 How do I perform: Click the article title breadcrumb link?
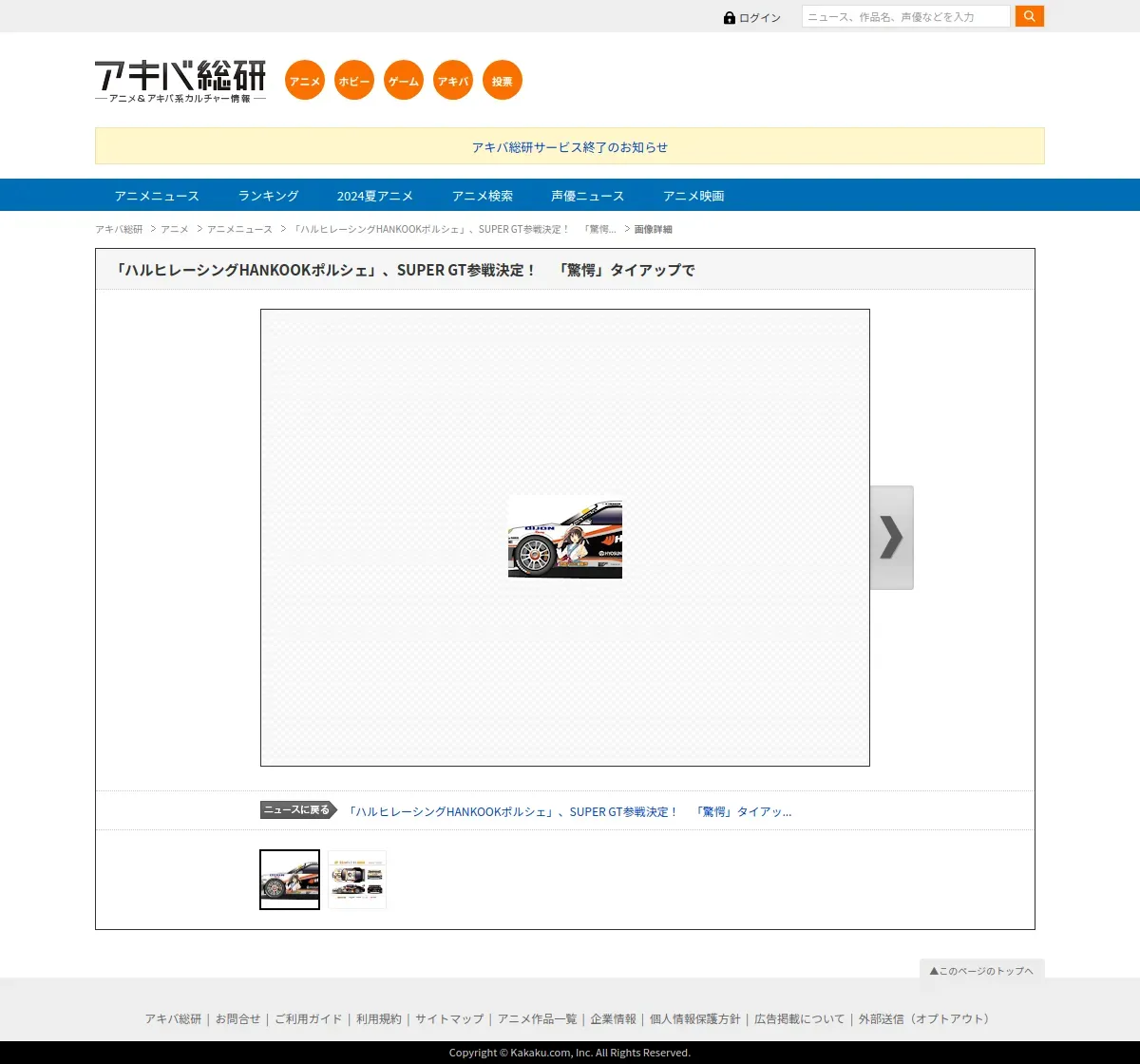pyautogui.click(x=454, y=229)
